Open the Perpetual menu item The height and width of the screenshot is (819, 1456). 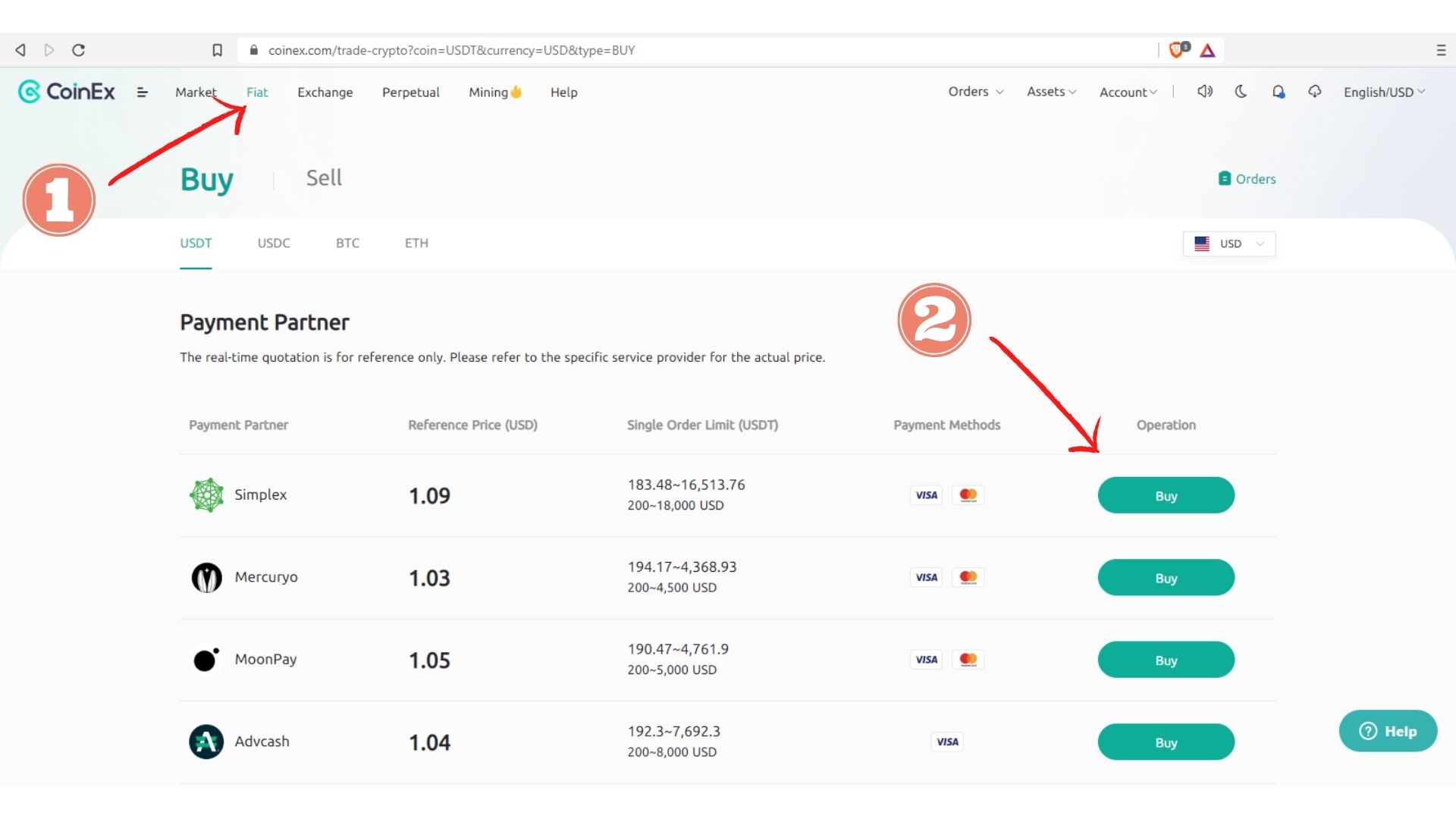click(411, 92)
